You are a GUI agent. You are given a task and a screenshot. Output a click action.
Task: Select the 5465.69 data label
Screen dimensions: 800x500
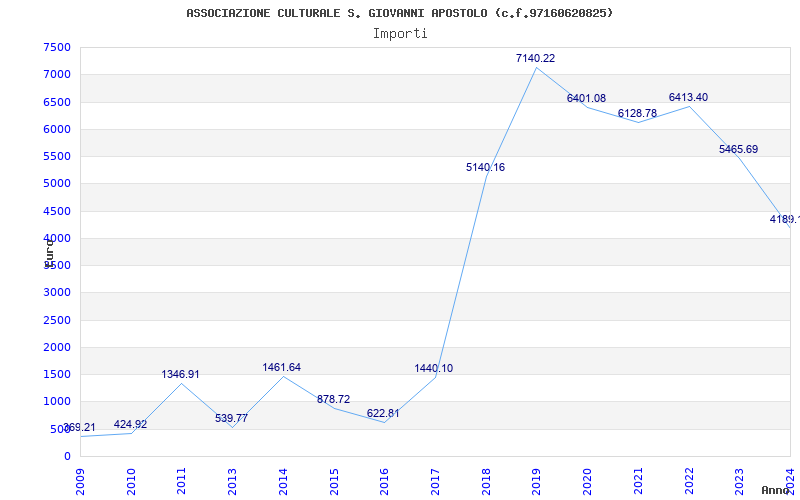click(x=738, y=149)
